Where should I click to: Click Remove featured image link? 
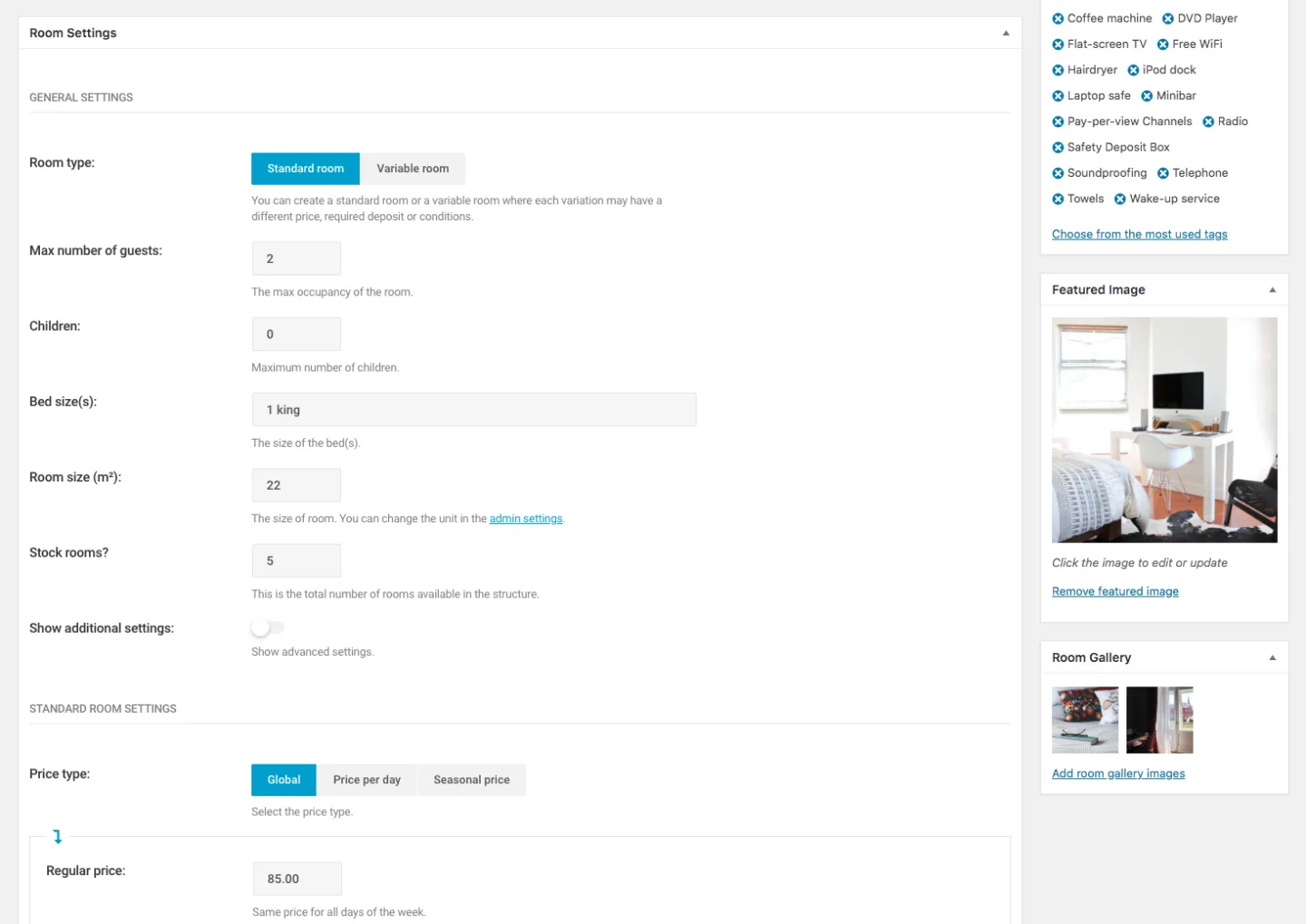(1116, 591)
